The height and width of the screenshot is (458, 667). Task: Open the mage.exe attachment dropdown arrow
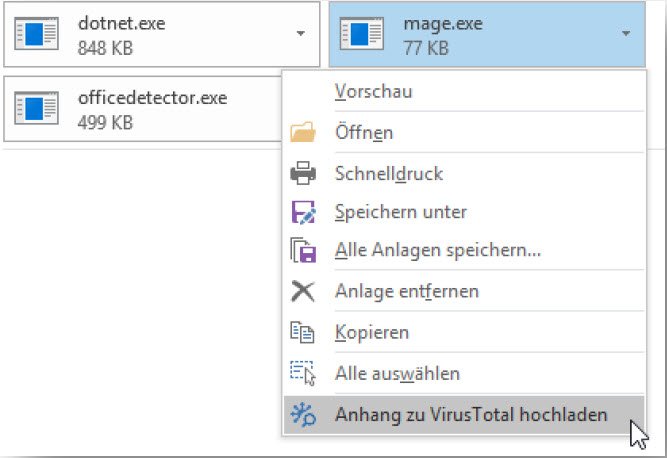(x=626, y=34)
